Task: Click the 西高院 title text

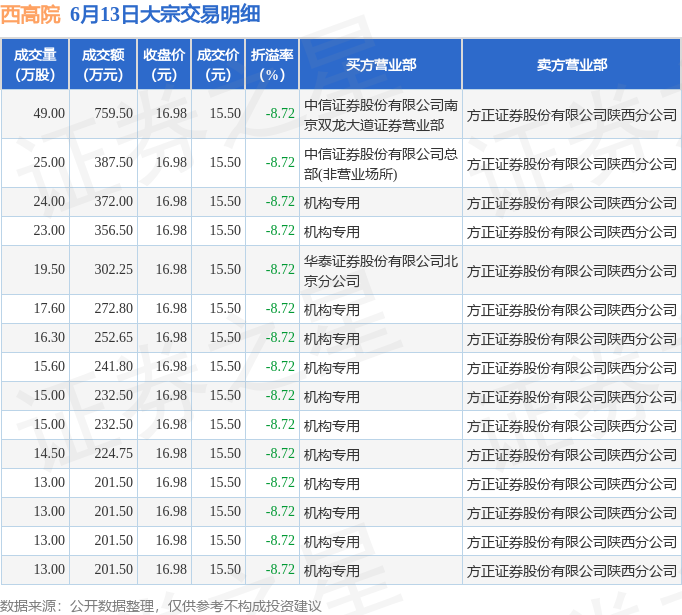Action: (x=30, y=14)
